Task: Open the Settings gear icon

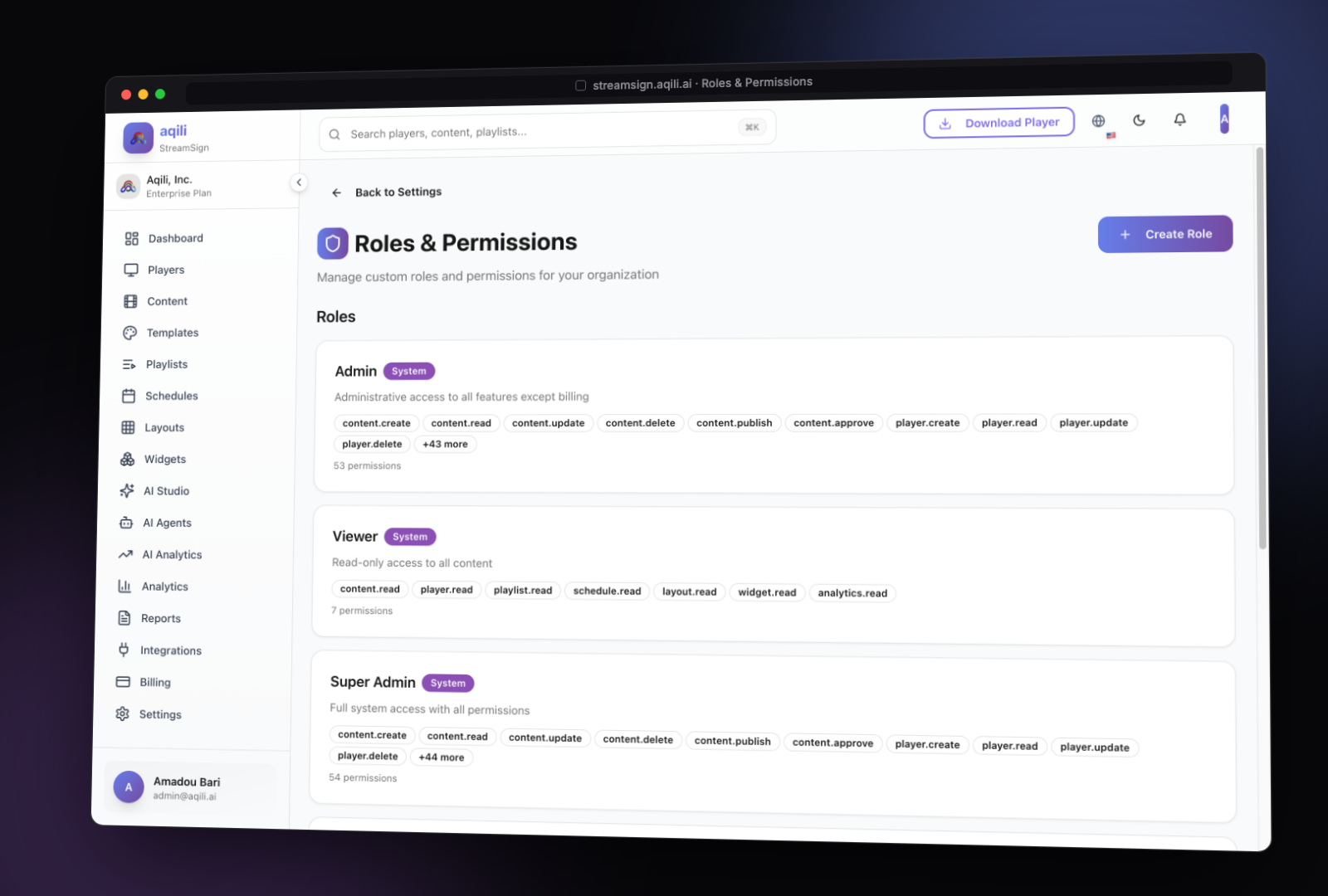Action: click(122, 714)
